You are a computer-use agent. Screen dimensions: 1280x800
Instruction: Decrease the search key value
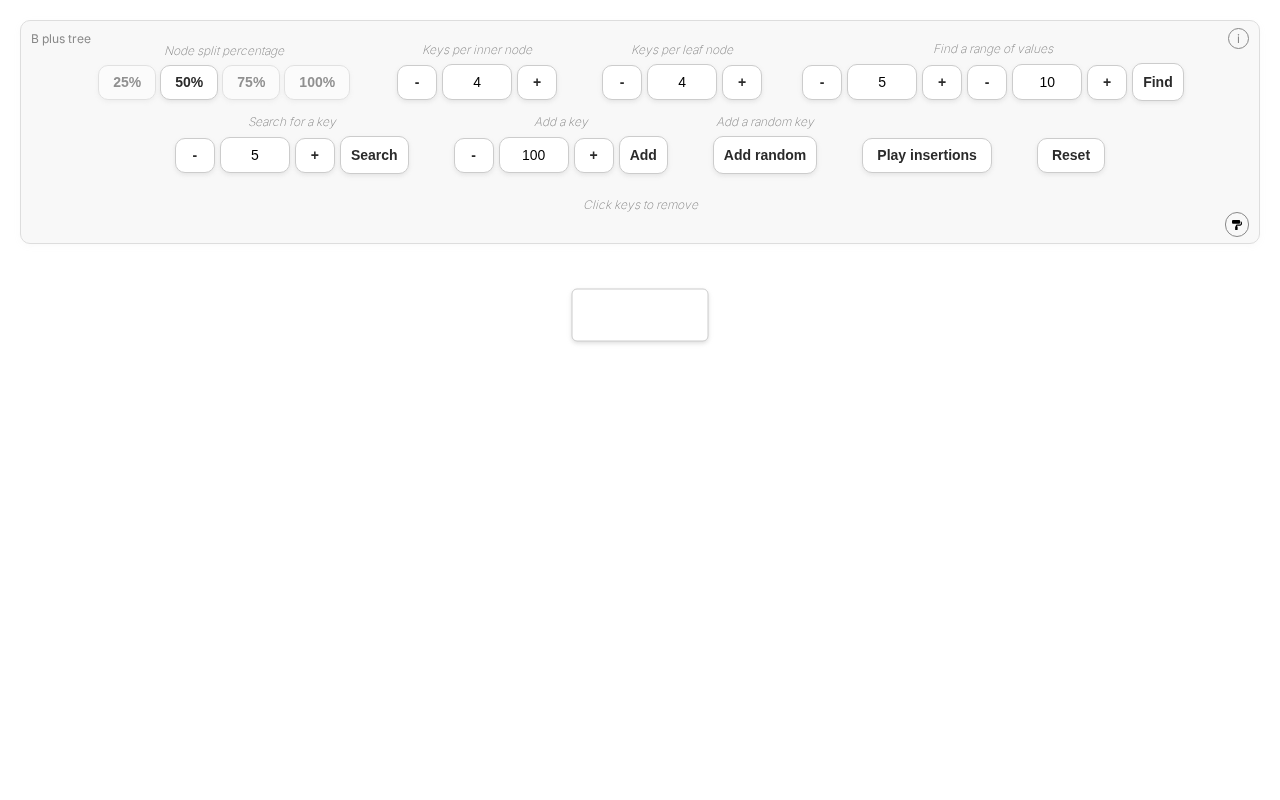[195, 155]
